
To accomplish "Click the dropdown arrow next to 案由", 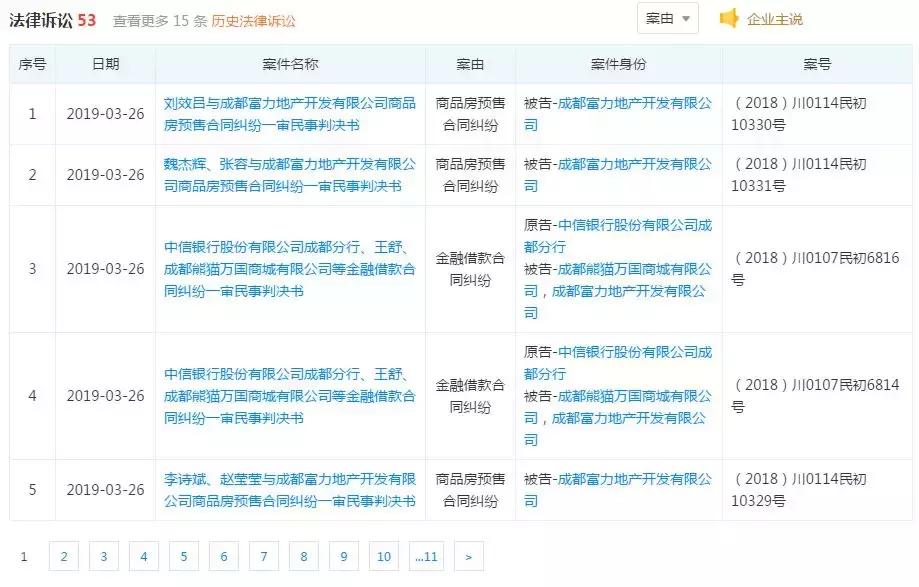I will click(x=685, y=18).
